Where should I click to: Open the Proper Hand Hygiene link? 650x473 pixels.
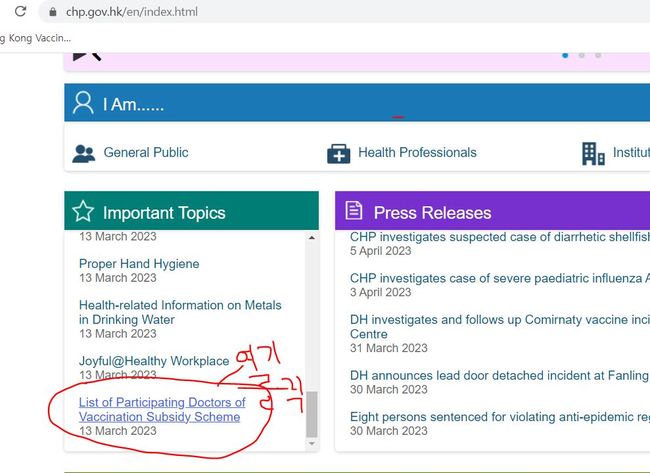coord(139,264)
